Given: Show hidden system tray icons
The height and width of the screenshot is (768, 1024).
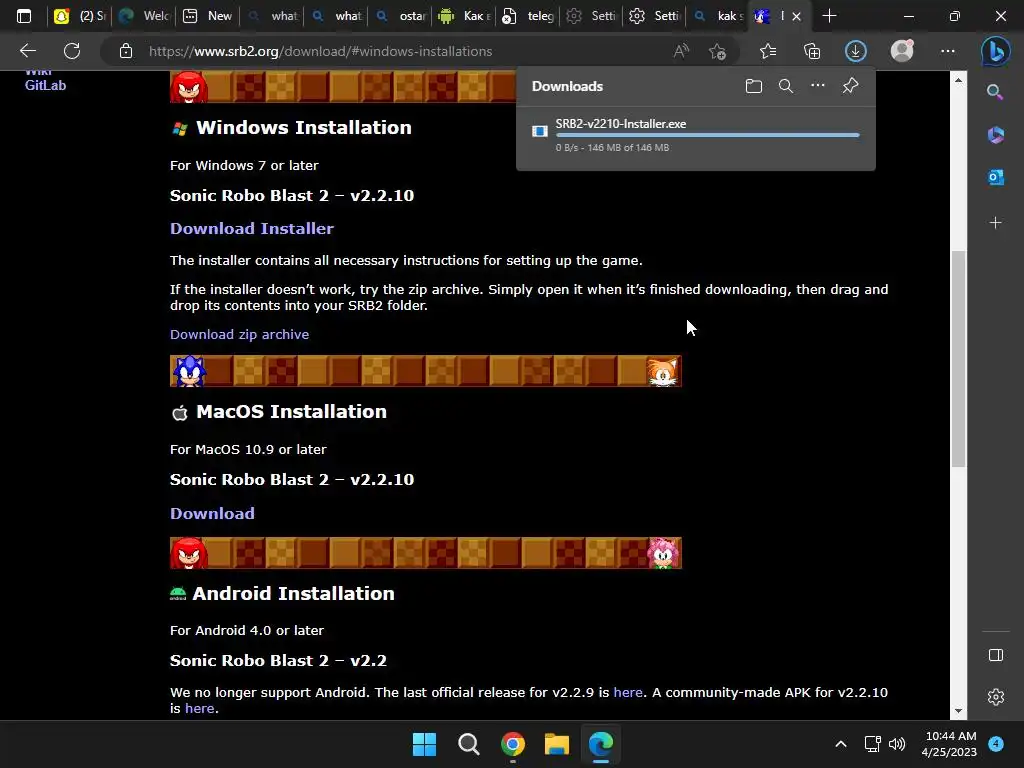Looking at the screenshot, I should click(841, 744).
